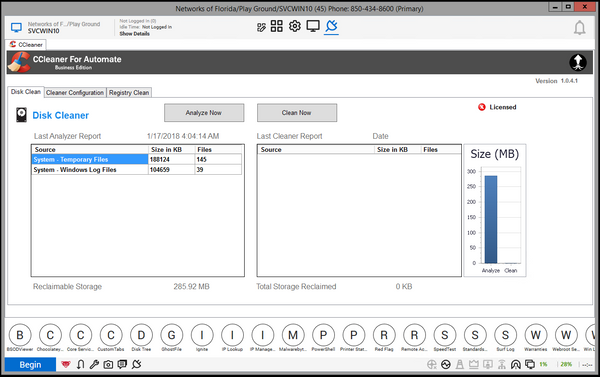The width and height of the screenshot is (600, 377).
Task: Click the 28% memory indicator in status tray
Action: tap(566, 364)
